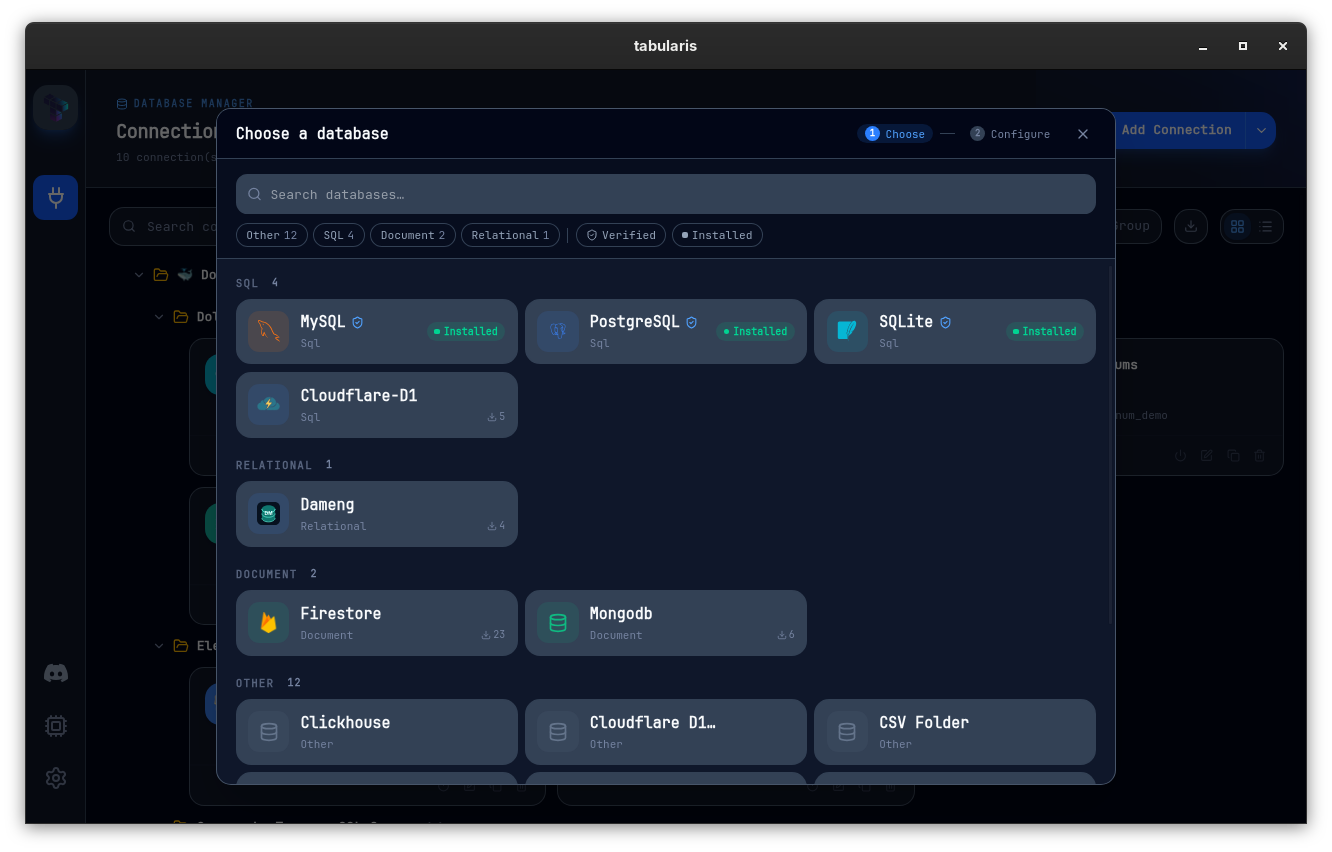Click Cloudflare-D1 download count 5

496,417
